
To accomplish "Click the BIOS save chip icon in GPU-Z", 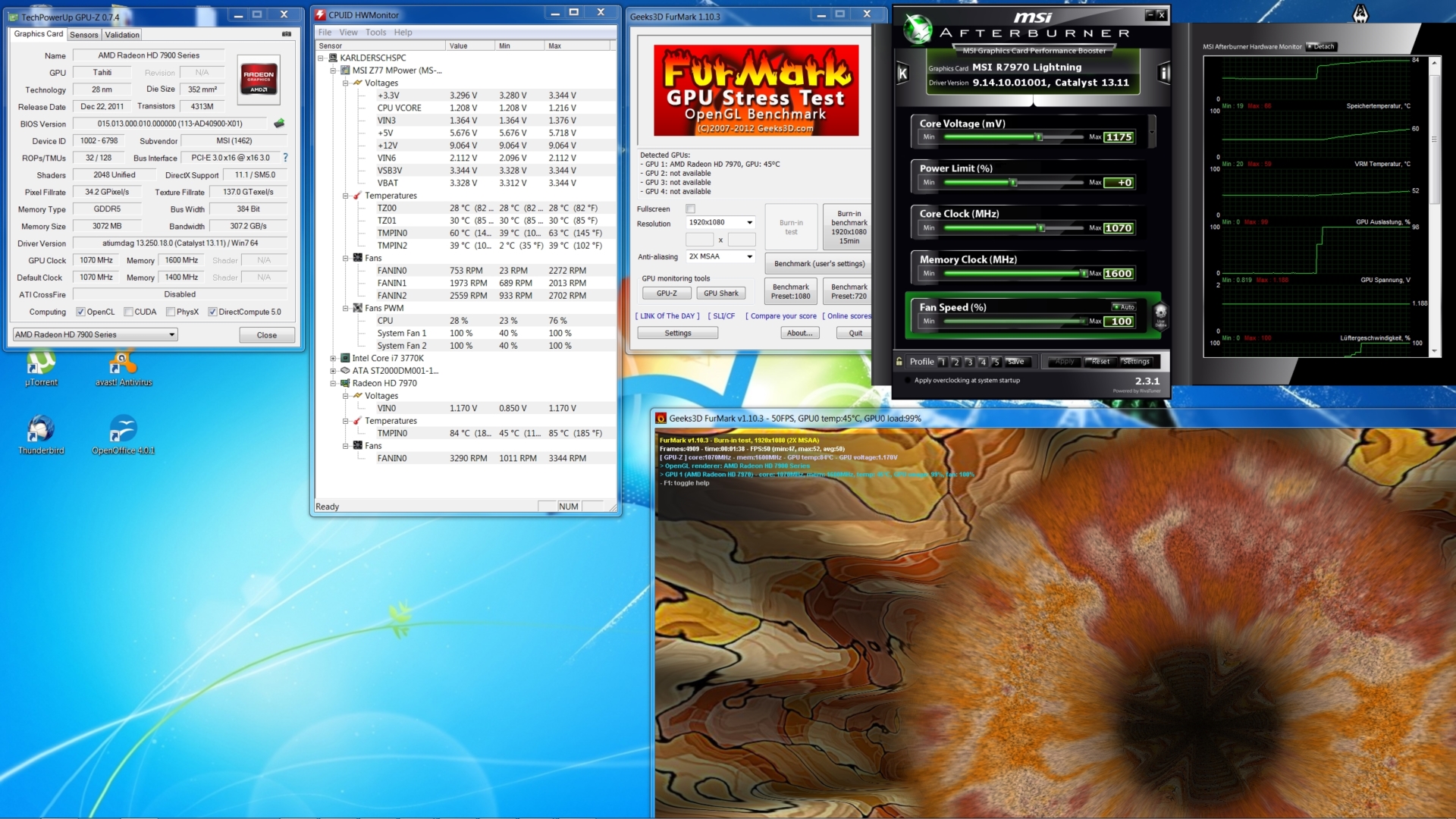I will [x=279, y=123].
